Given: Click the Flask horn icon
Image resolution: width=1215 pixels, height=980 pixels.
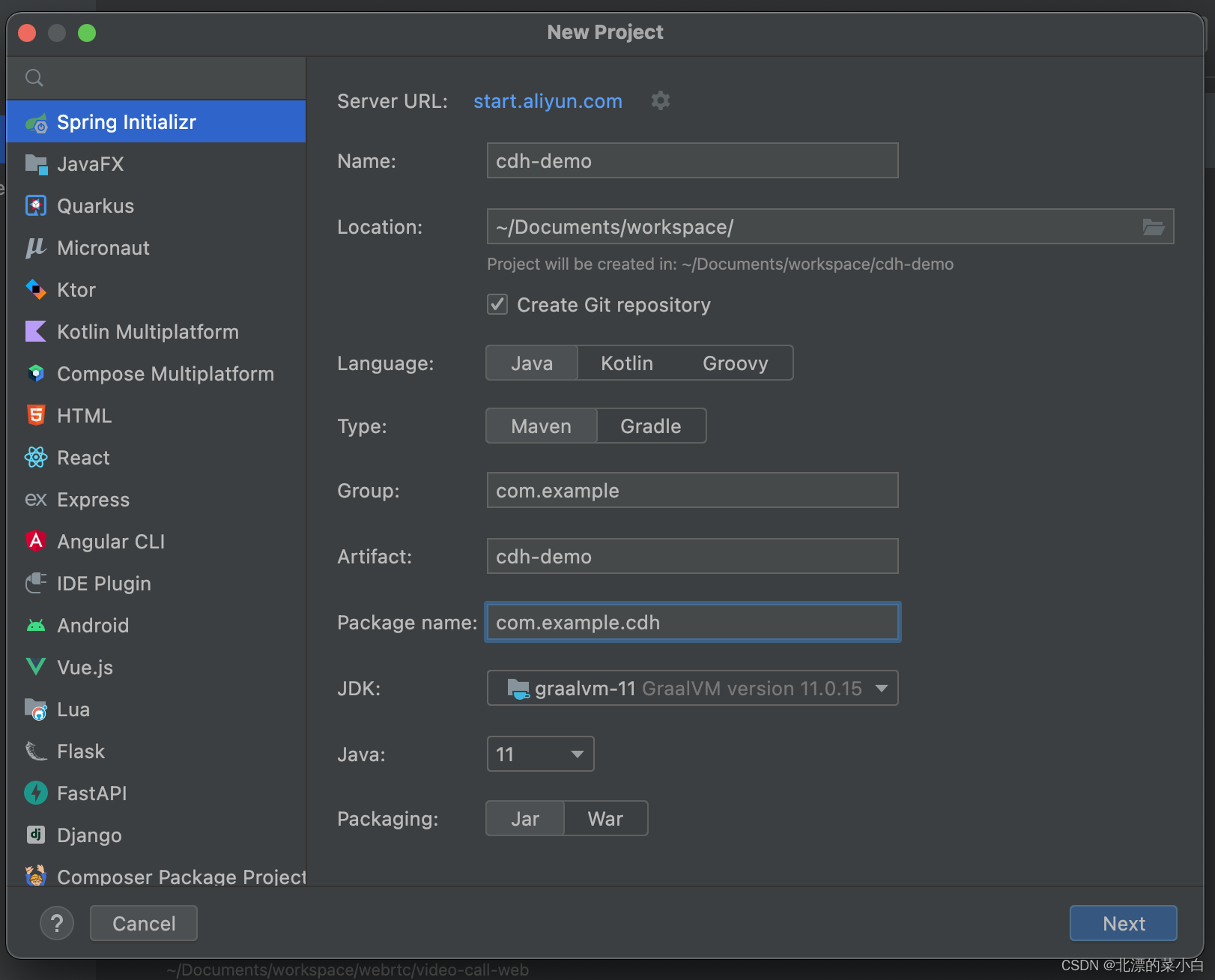Looking at the screenshot, I should pos(36,751).
